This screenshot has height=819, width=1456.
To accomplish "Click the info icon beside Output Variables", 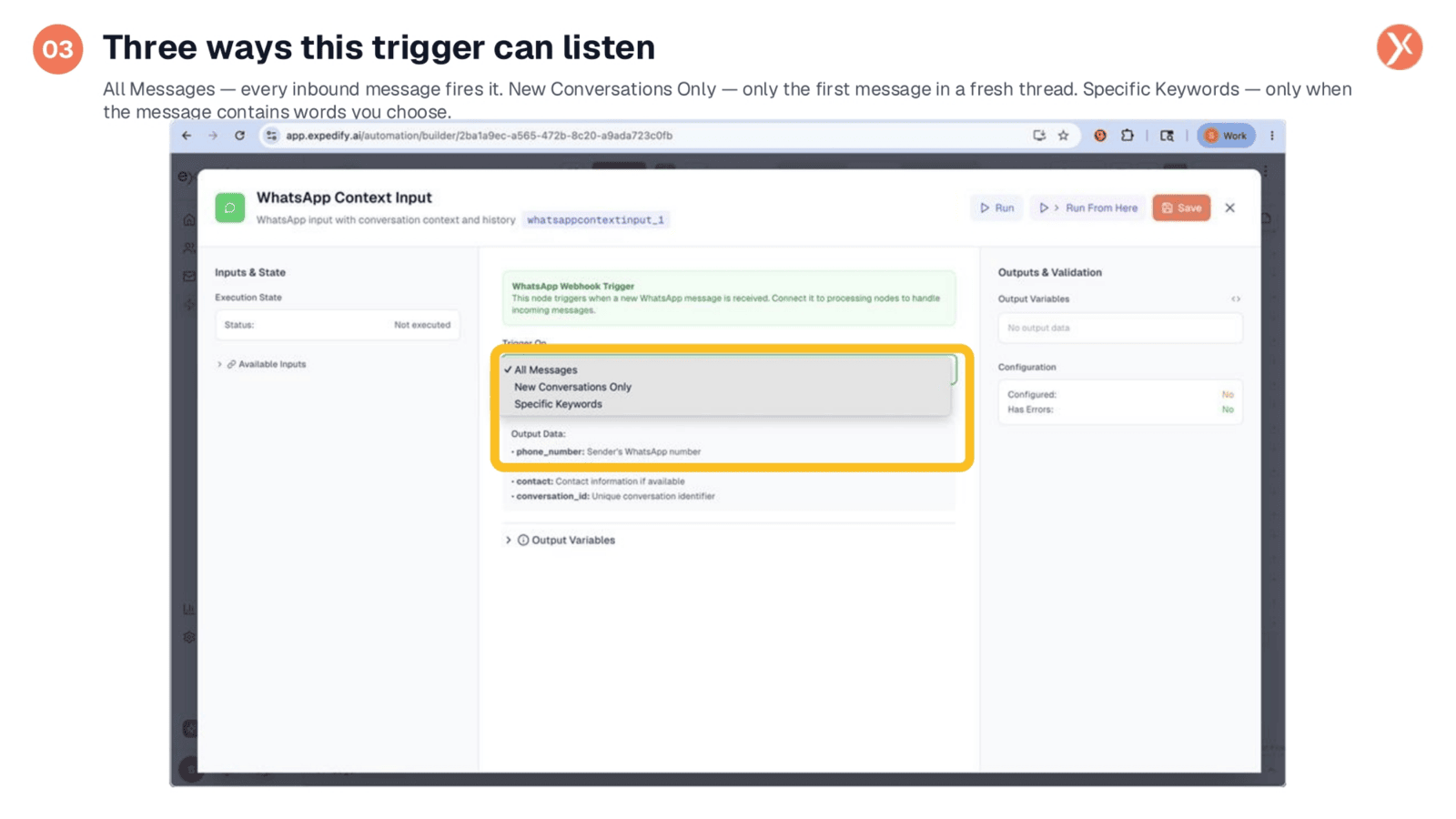I will pyautogui.click(x=523, y=540).
